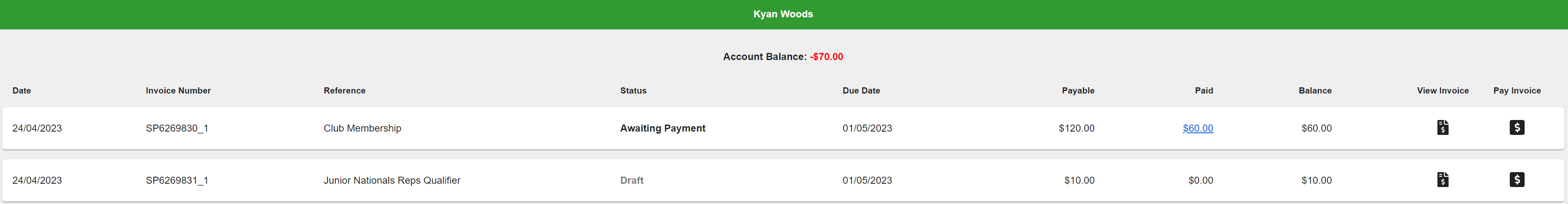Pay the Junior Nationals Reps Qualifier invoice
Viewport: 1568px width, 204px height.
tap(1517, 180)
